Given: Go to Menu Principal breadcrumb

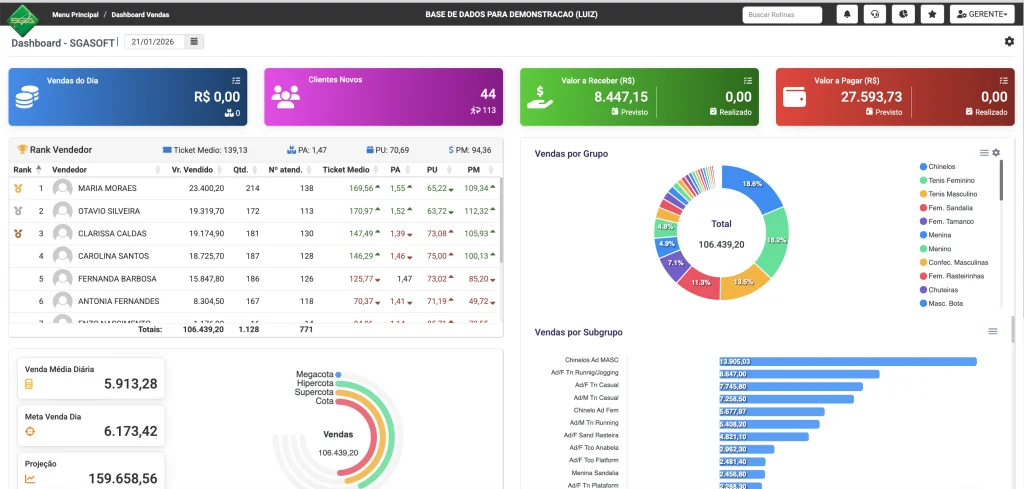Looking at the screenshot, I should [x=75, y=15].
